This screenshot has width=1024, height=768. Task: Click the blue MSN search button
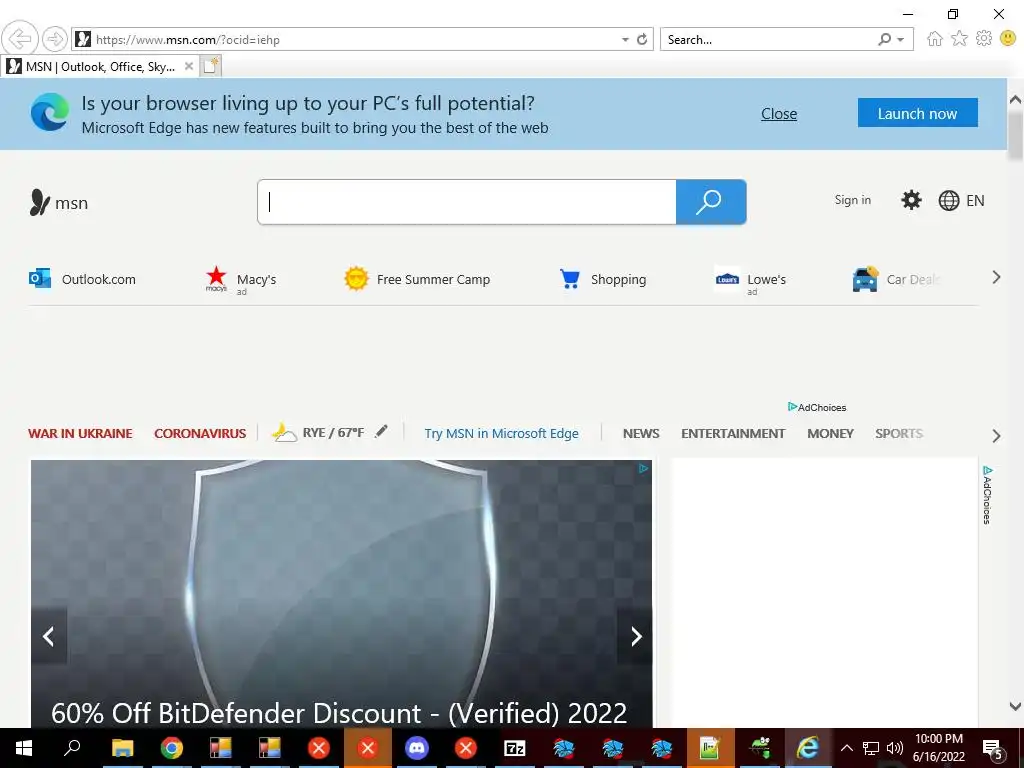[x=711, y=202]
